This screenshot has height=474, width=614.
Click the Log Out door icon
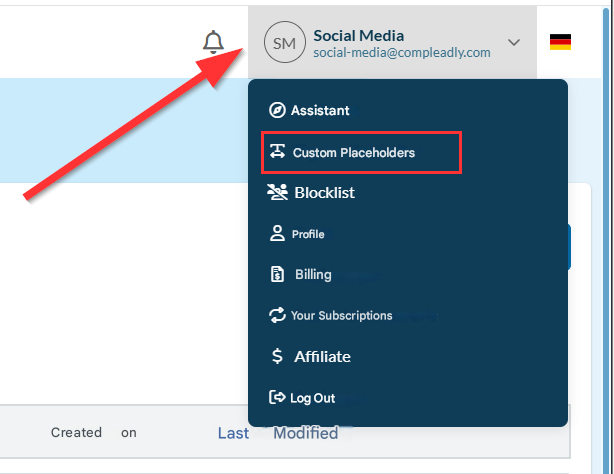click(x=277, y=398)
